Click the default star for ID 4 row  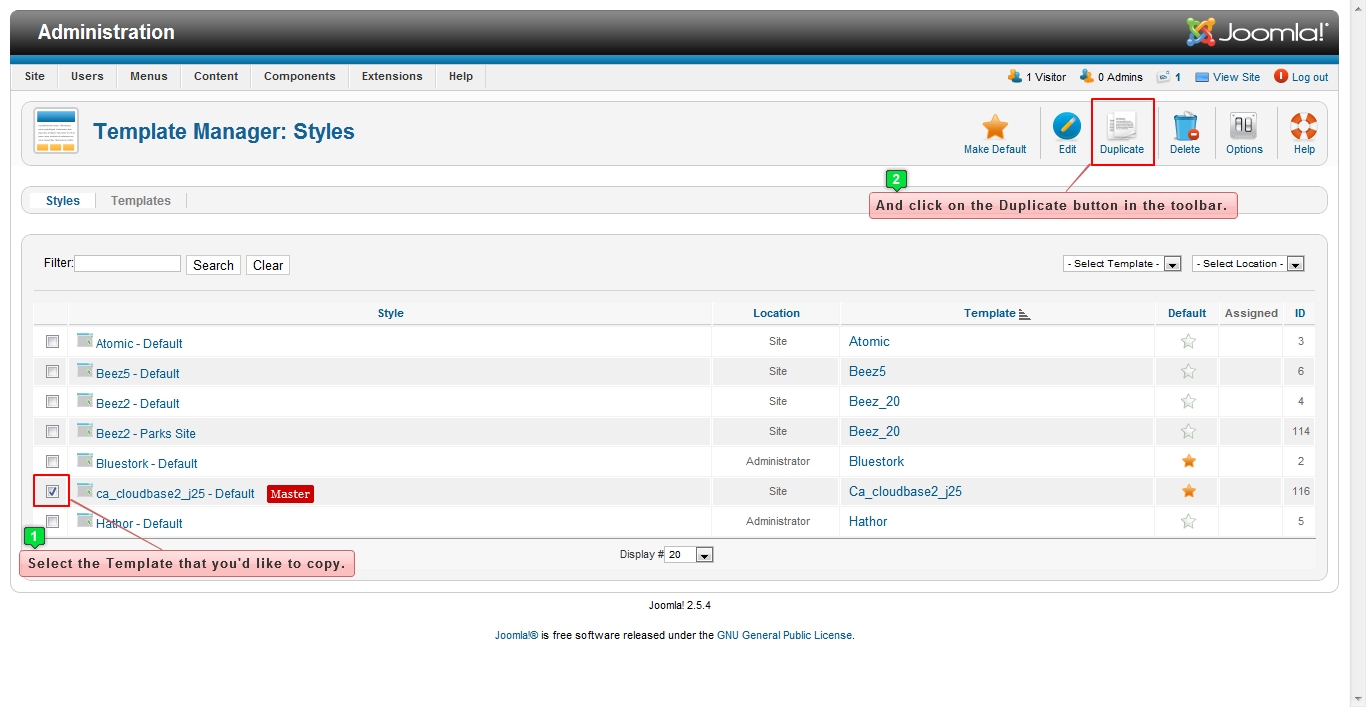[x=1188, y=401]
